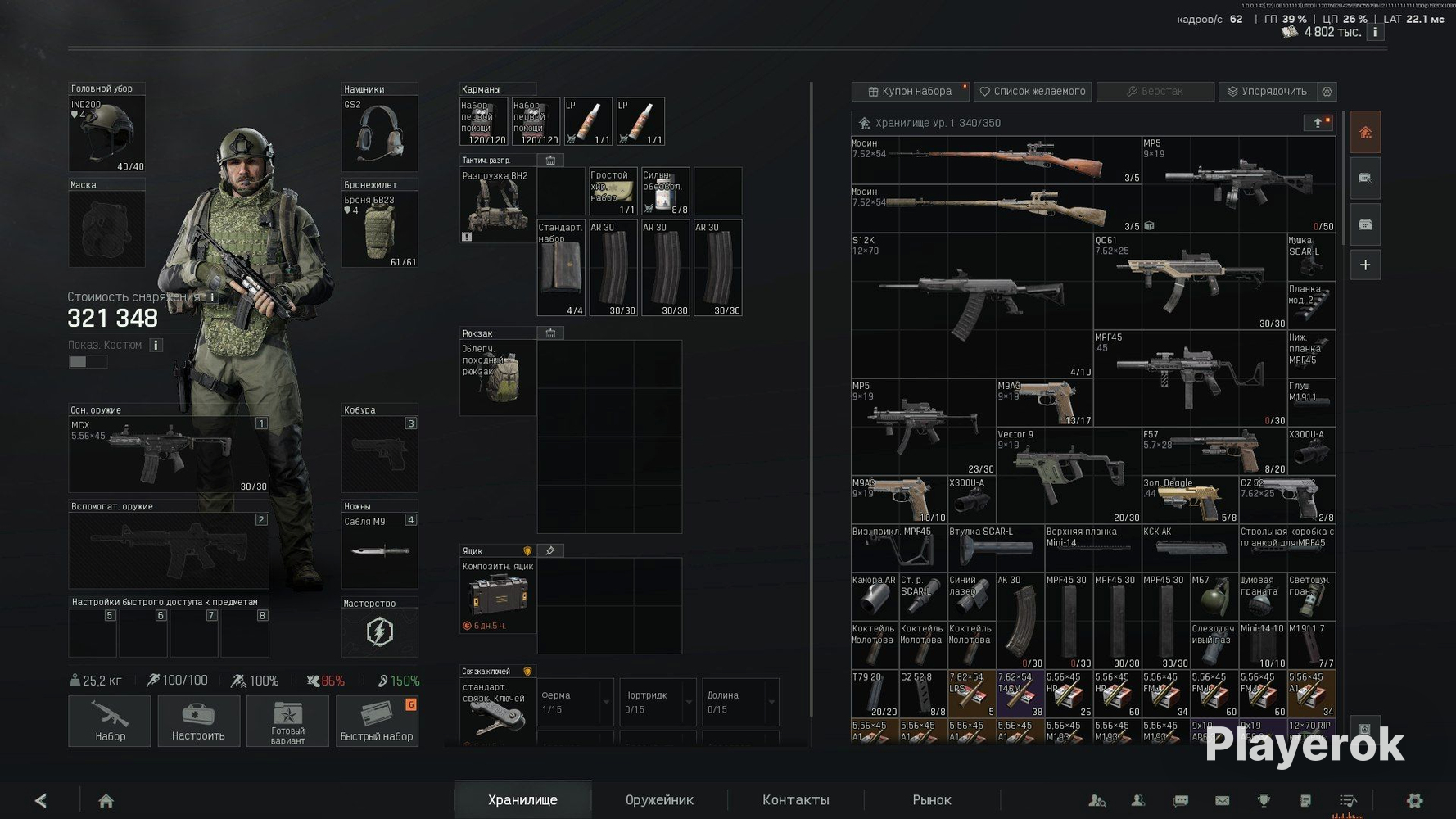1456x819 pixels.
Task: Open the trophy achievements icon
Action: point(1264,800)
